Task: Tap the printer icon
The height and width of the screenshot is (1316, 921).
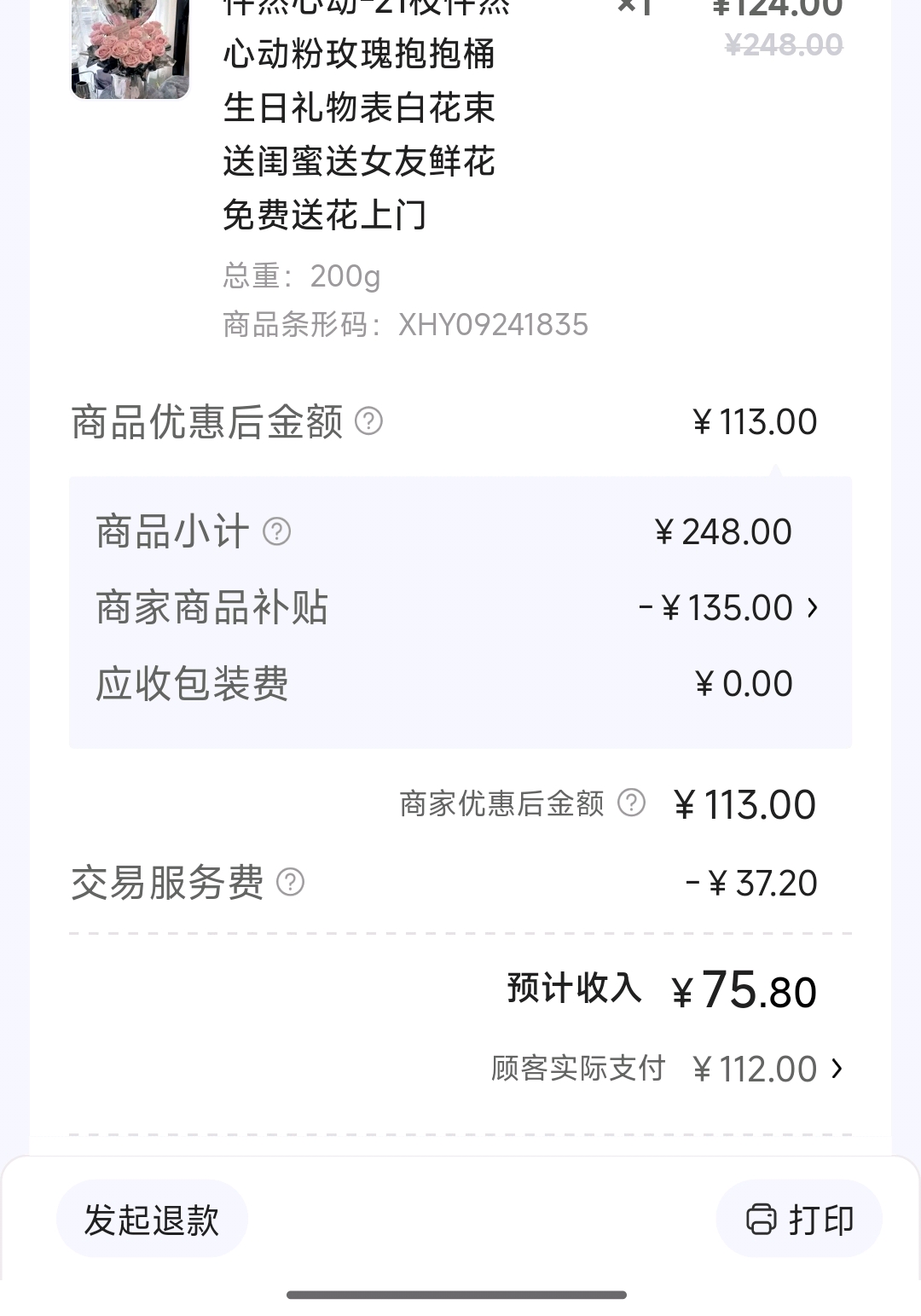Action: coord(762,1219)
